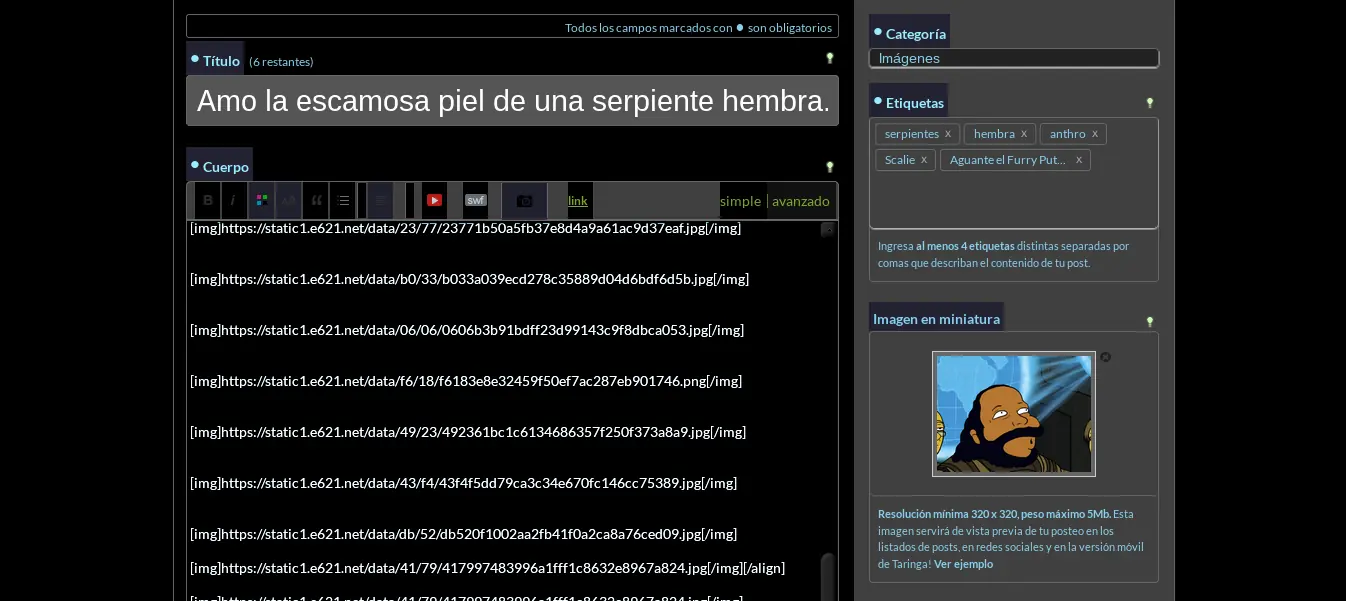Image resolution: width=1346 pixels, height=601 pixels.
Task: Insert a YouTube video
Action: pos(434,200)
